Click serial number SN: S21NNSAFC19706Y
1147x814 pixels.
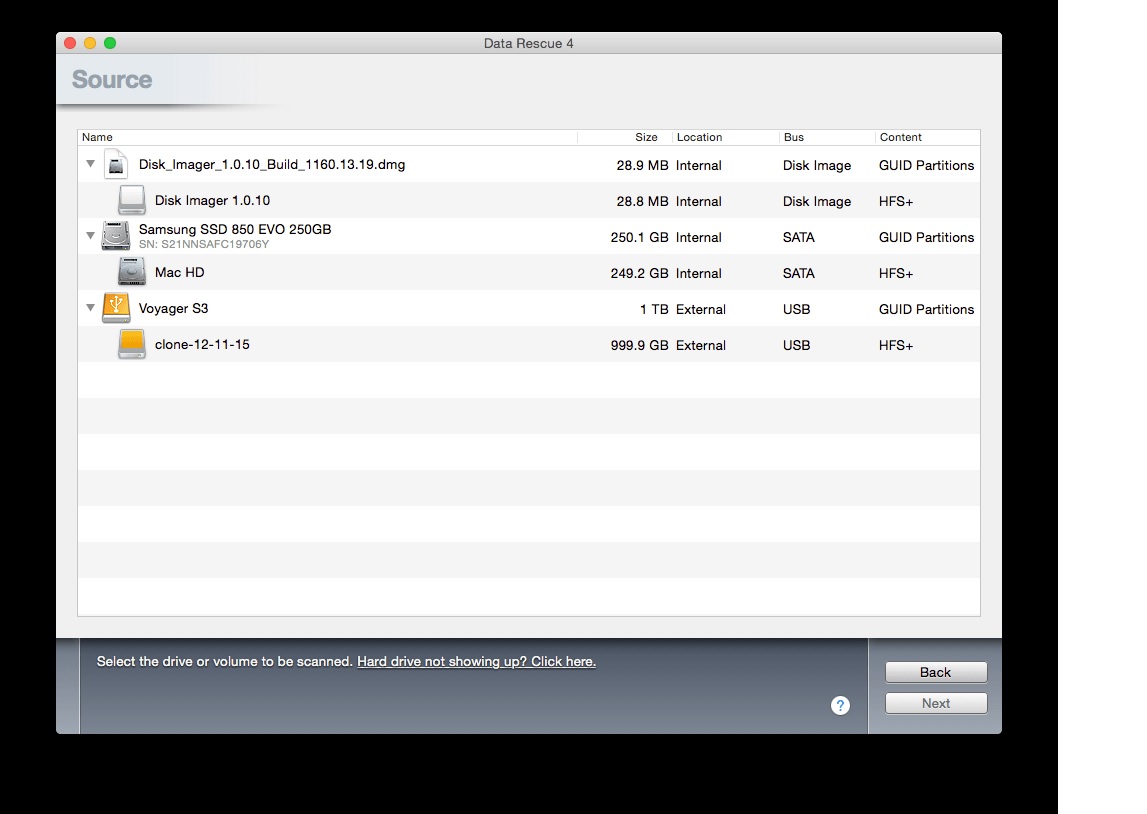204,244
